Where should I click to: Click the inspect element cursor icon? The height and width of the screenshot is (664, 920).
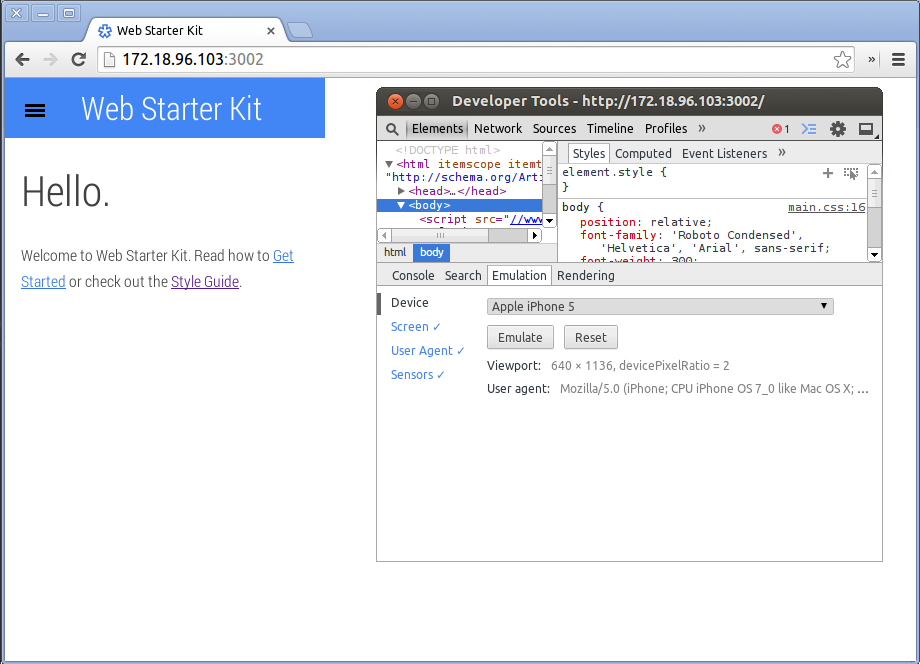(x=851, y=172)
